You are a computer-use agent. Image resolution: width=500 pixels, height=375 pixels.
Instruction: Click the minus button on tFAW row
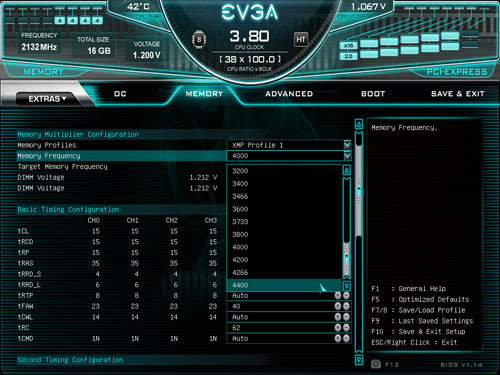pyautogui.click(x=346, y=306)
